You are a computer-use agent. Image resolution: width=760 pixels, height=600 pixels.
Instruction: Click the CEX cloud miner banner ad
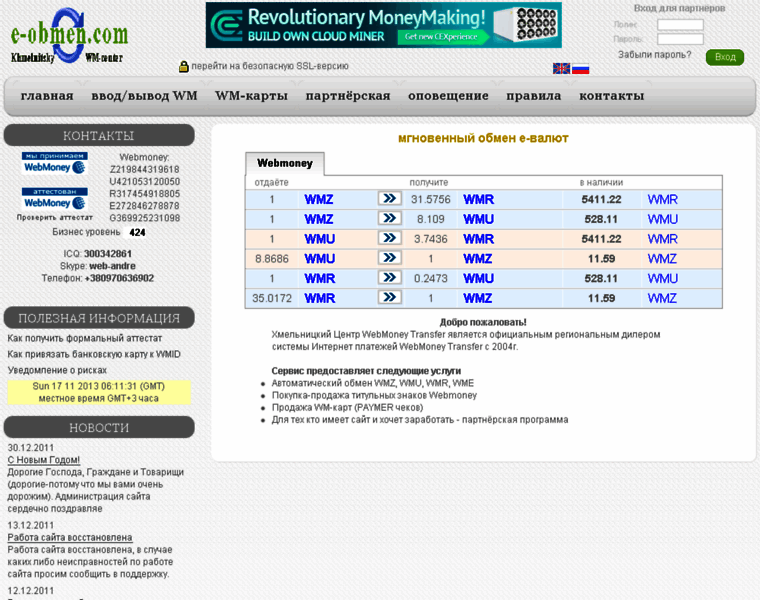point(383,25)
